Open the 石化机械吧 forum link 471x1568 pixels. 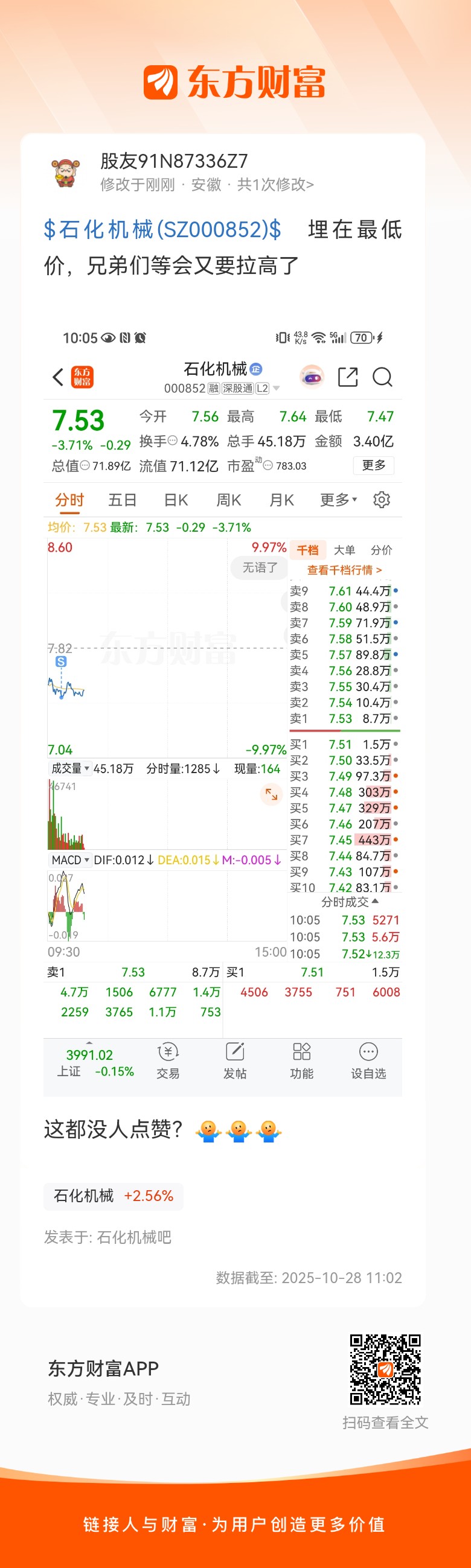click(134, 1237)
